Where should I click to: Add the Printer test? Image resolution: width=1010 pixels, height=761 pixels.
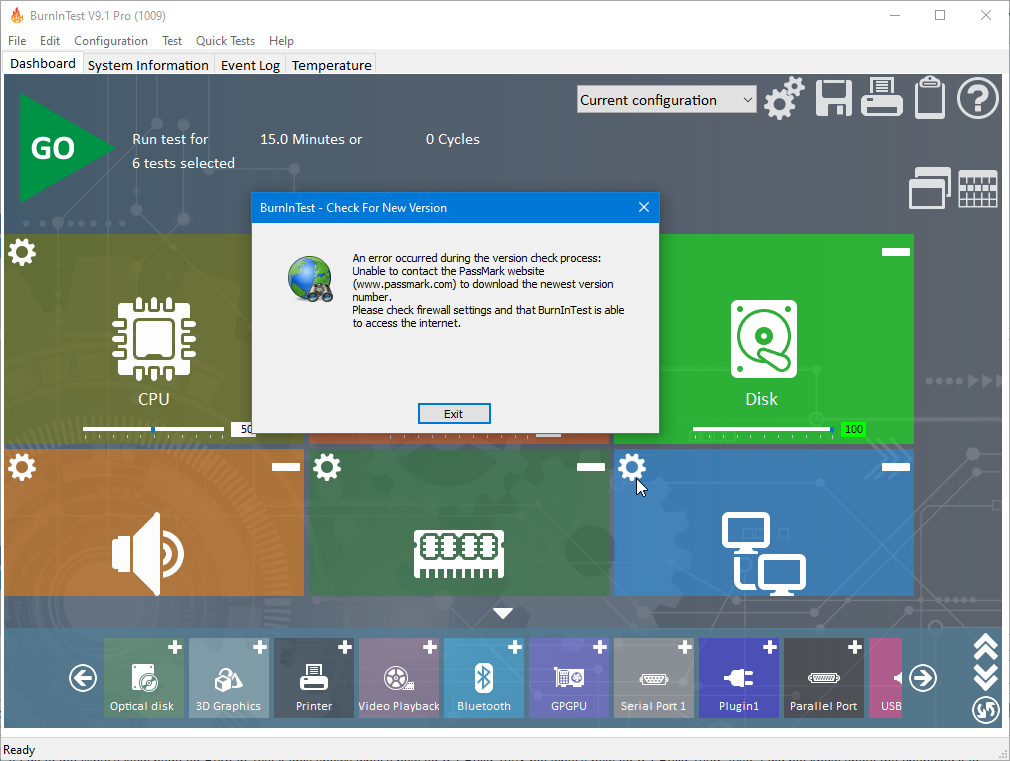pyautogui.click(x=345, y=647)
